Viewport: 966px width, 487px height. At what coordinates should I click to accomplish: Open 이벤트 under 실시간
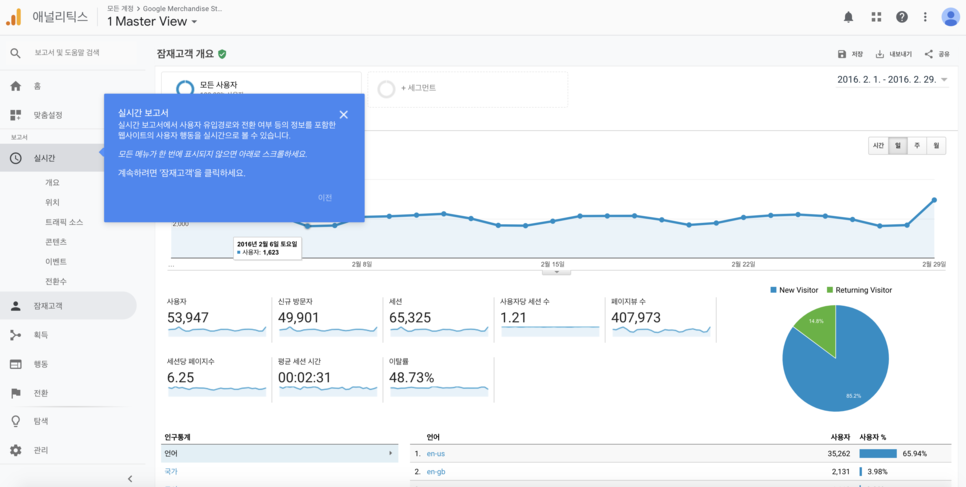point(56,261)
